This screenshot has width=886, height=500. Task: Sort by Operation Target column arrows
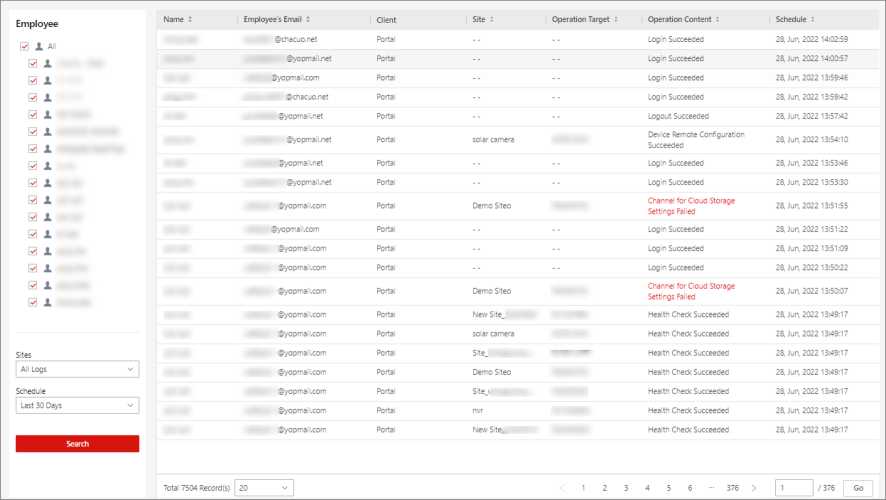[617, 20]
